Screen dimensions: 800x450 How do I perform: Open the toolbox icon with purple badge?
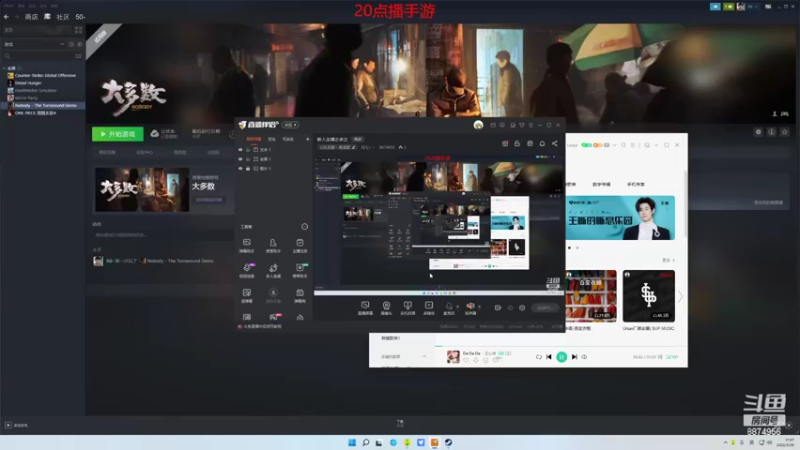click(x=247, y=270)
